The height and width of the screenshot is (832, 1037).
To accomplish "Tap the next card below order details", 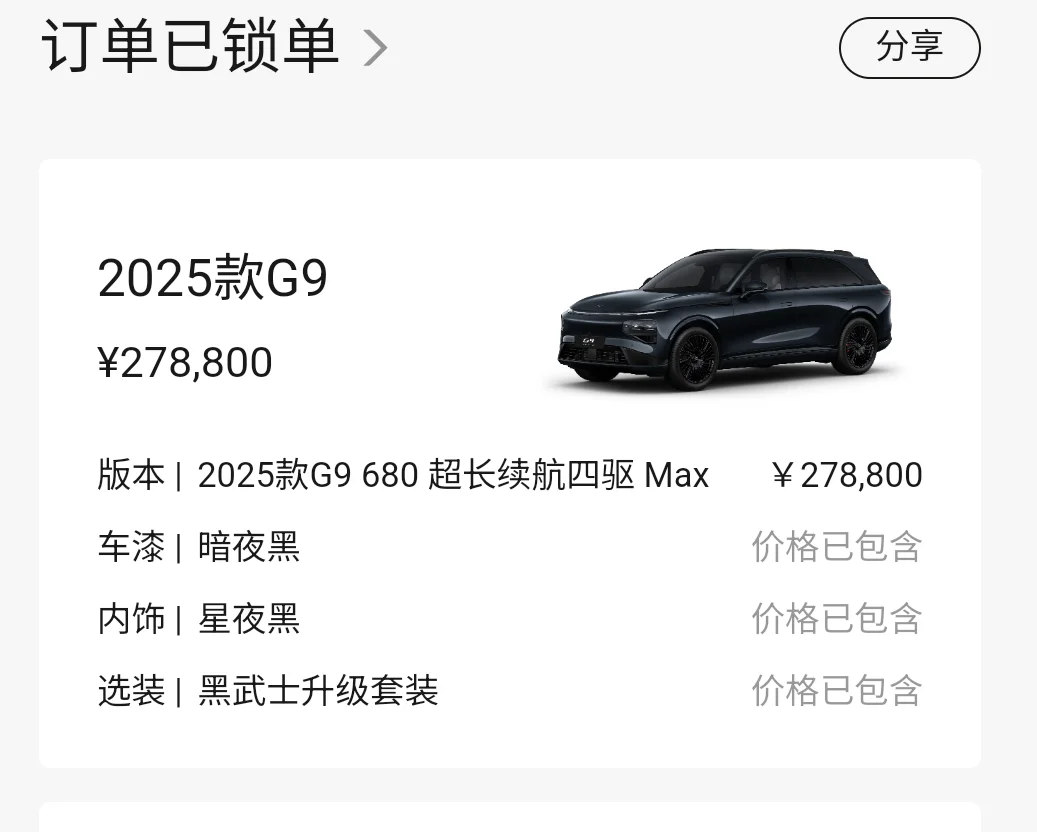I will [x=510, y=817].
